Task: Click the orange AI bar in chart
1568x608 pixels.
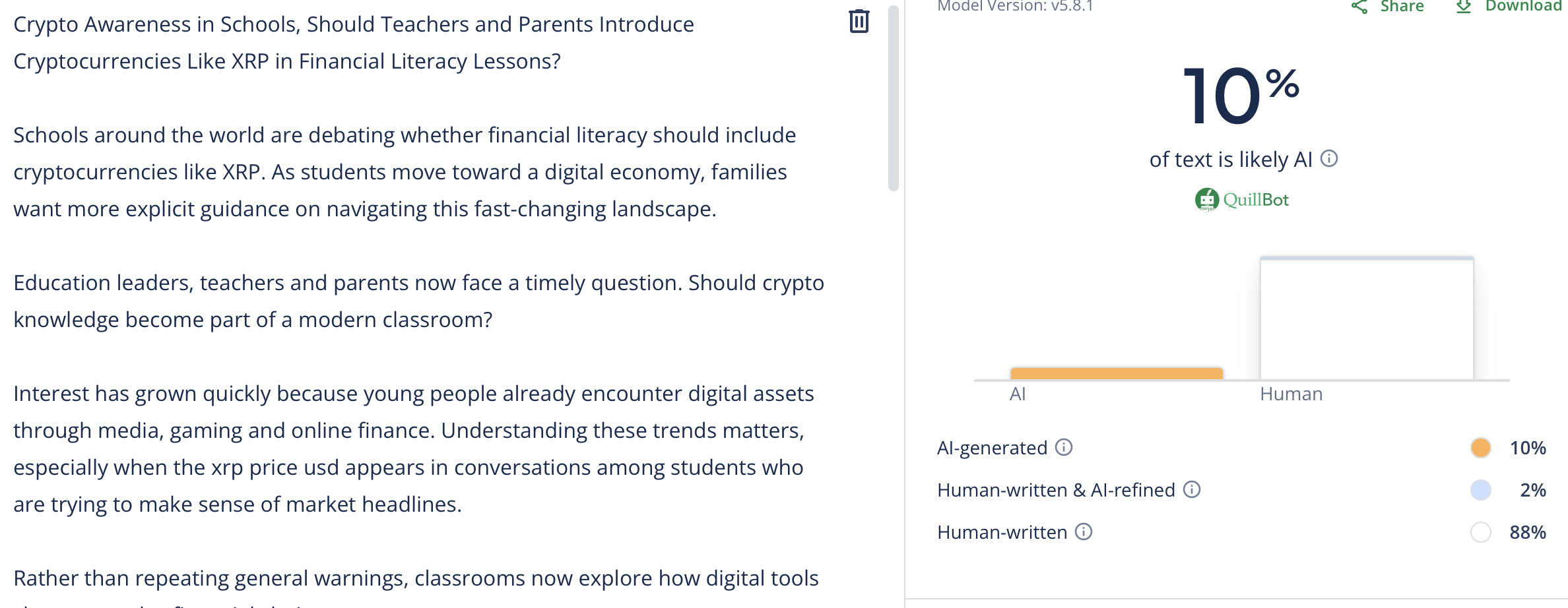Action: tap(1117, 373)
